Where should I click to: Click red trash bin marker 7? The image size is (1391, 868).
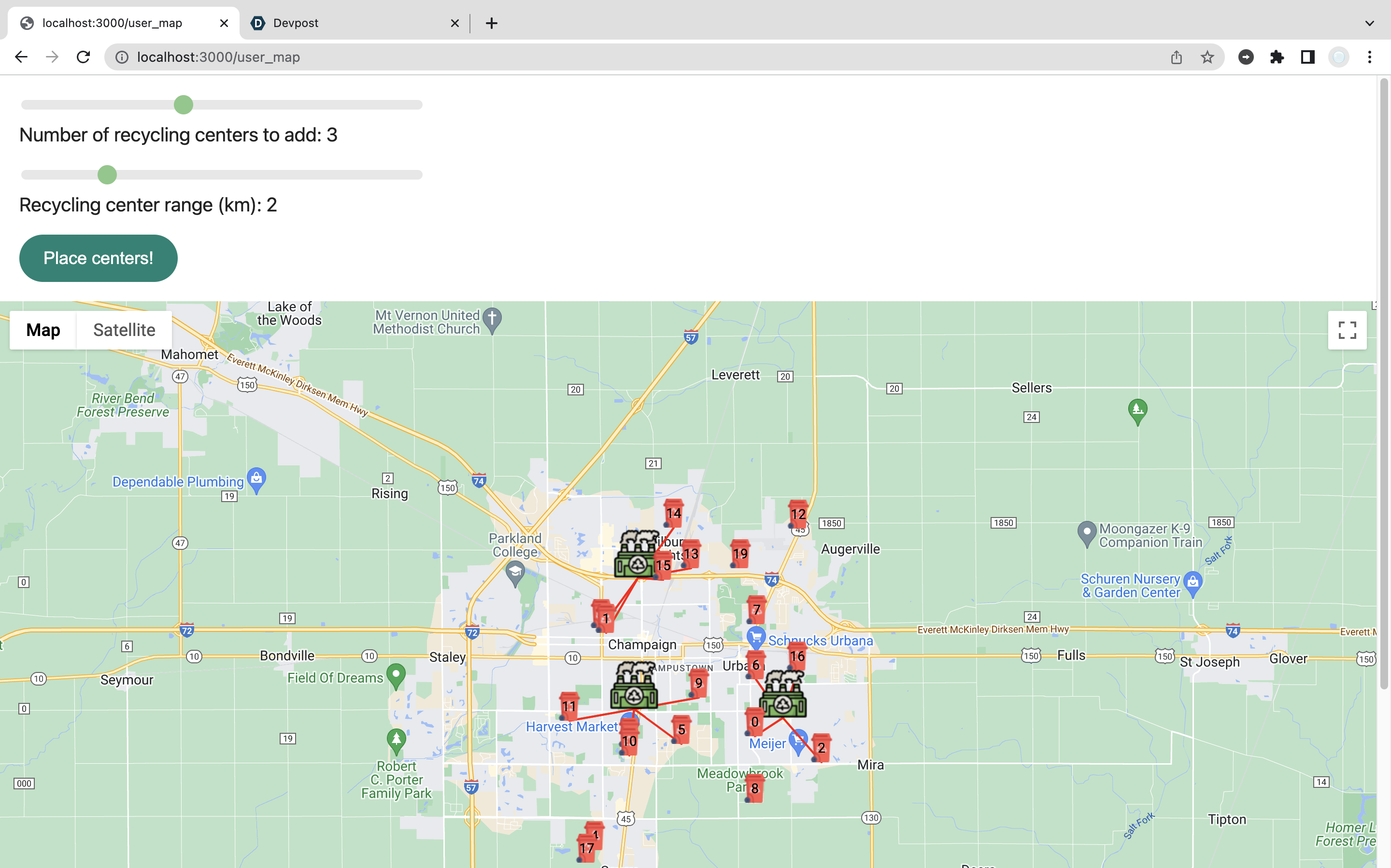pos(756,610)
